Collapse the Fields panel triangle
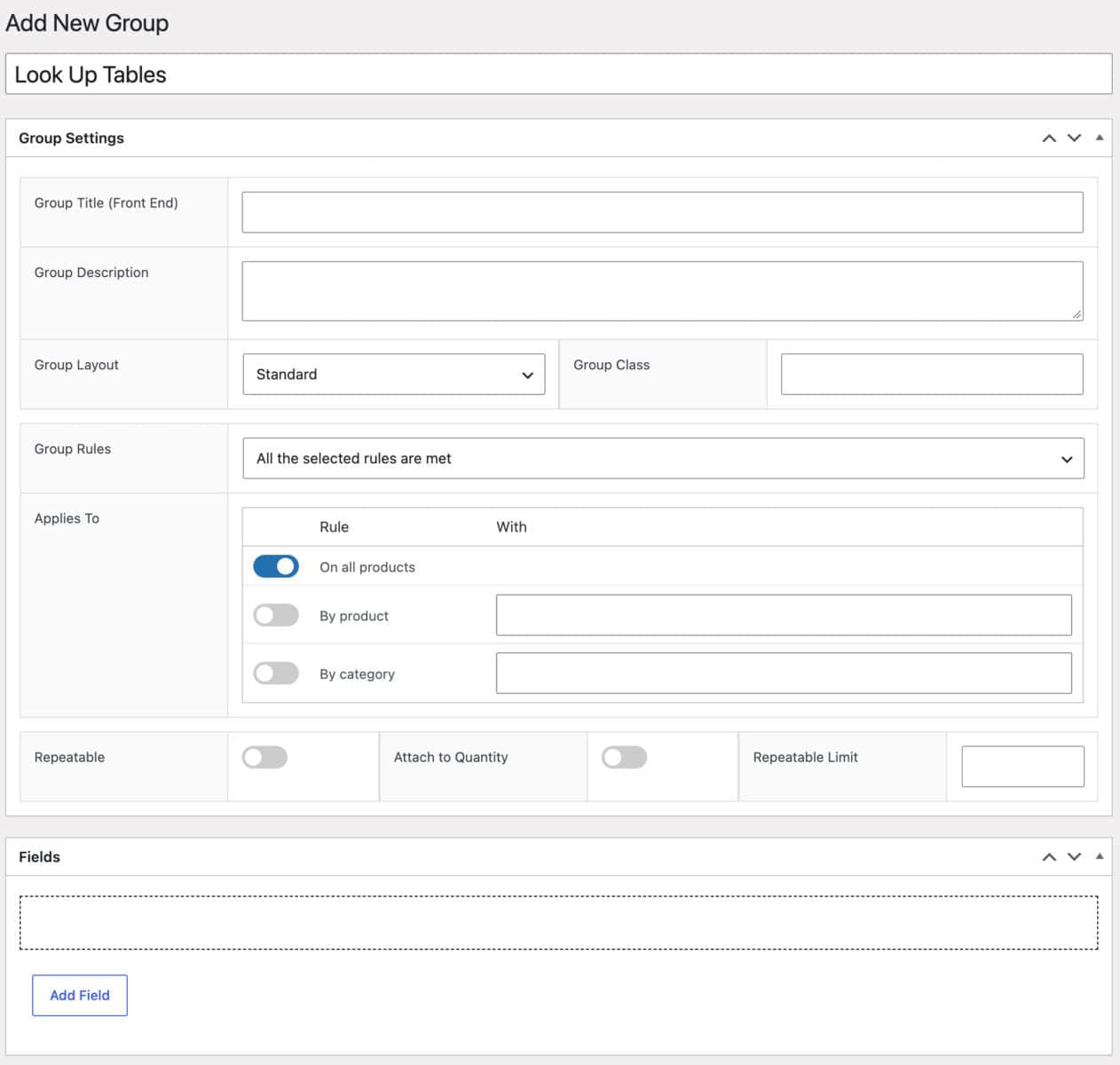 click(1100, 856)
